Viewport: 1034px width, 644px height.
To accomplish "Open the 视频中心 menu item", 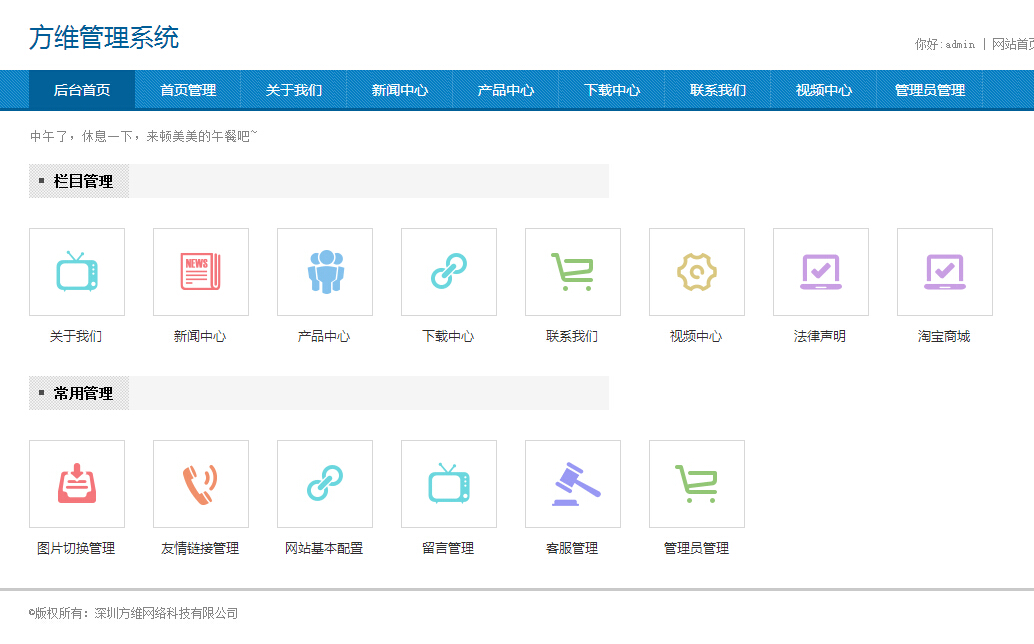I will [821, 90].
